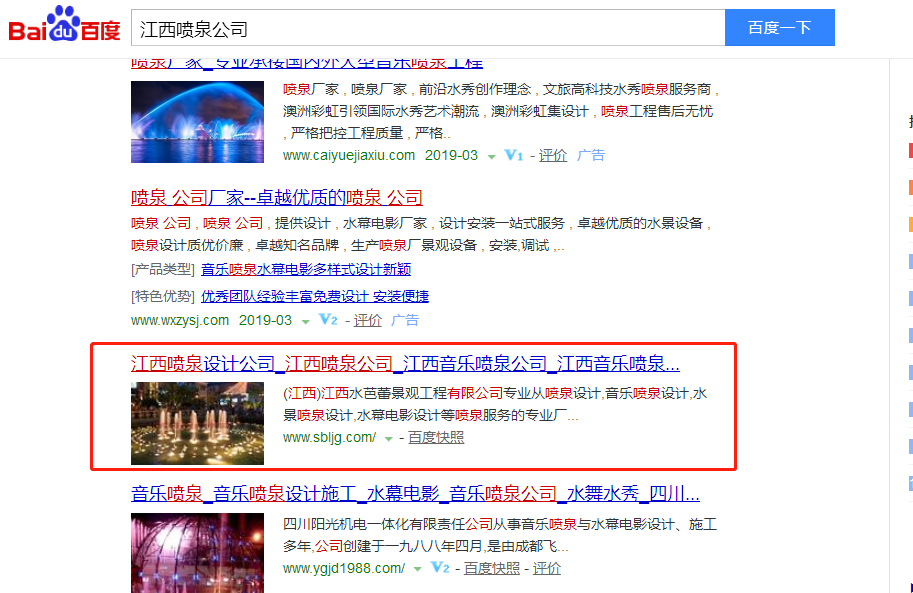This screenshot has width=913, height=593.
Task: Click V2 badge next to ygjd1988.com
Action: [x=439, y=568]
